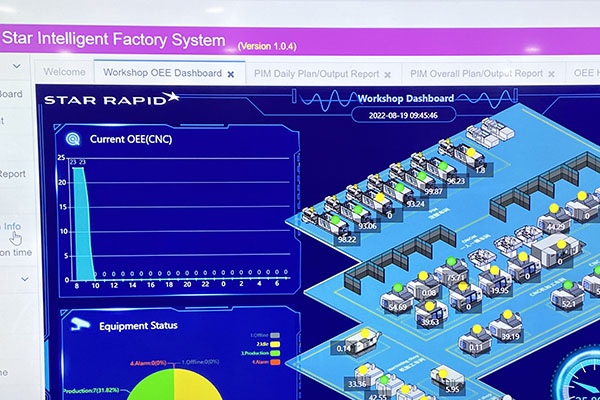Click the dashboard timestamp 2022-08-19 09:45:46

pos(403,115)
